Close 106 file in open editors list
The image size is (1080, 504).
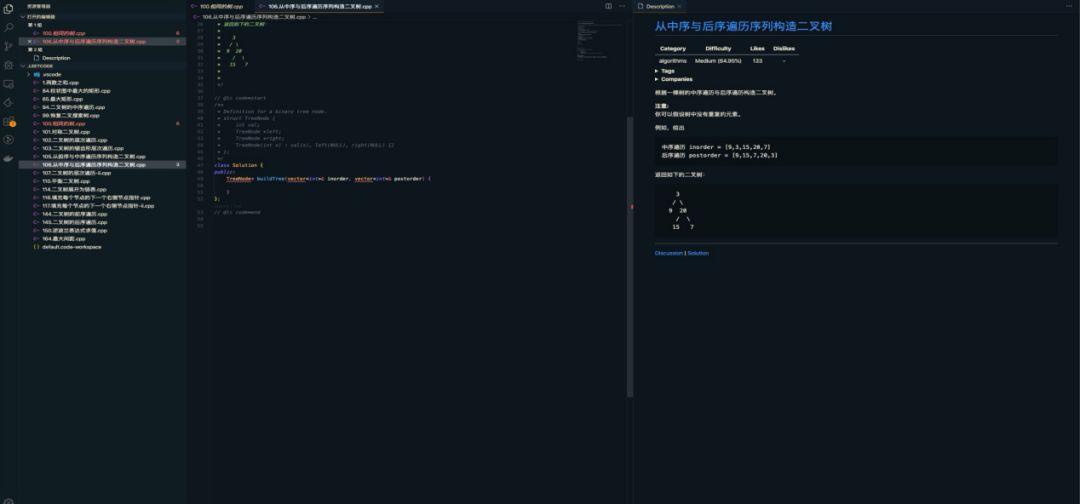point(29,41)
